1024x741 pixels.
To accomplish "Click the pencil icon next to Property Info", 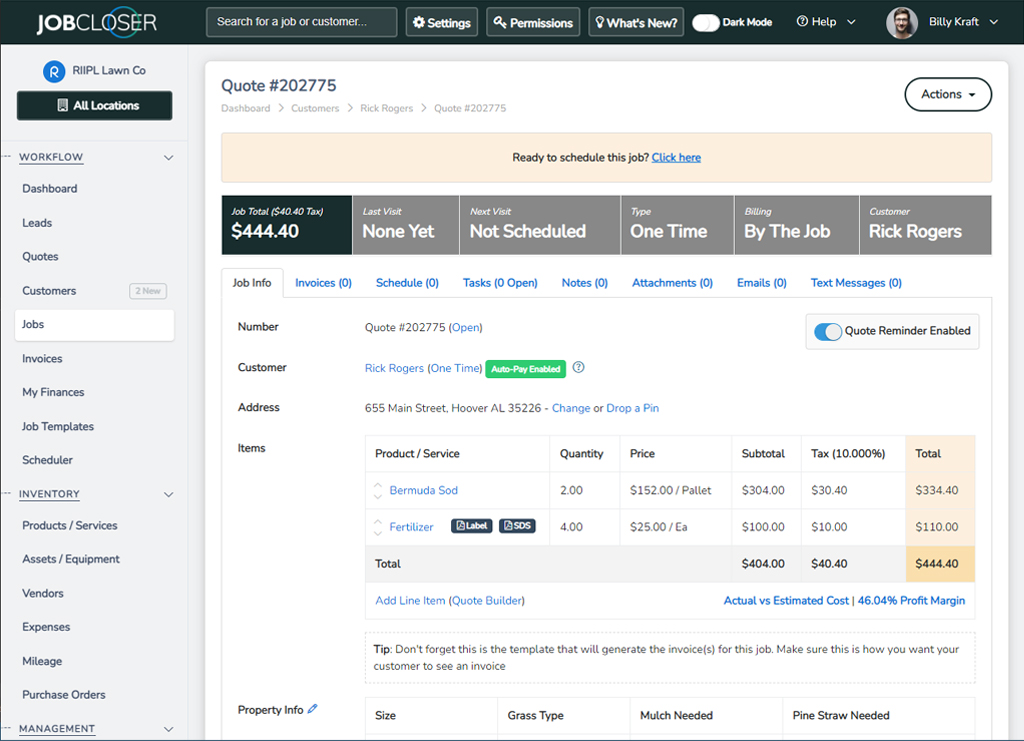I will tap(313, 709).
